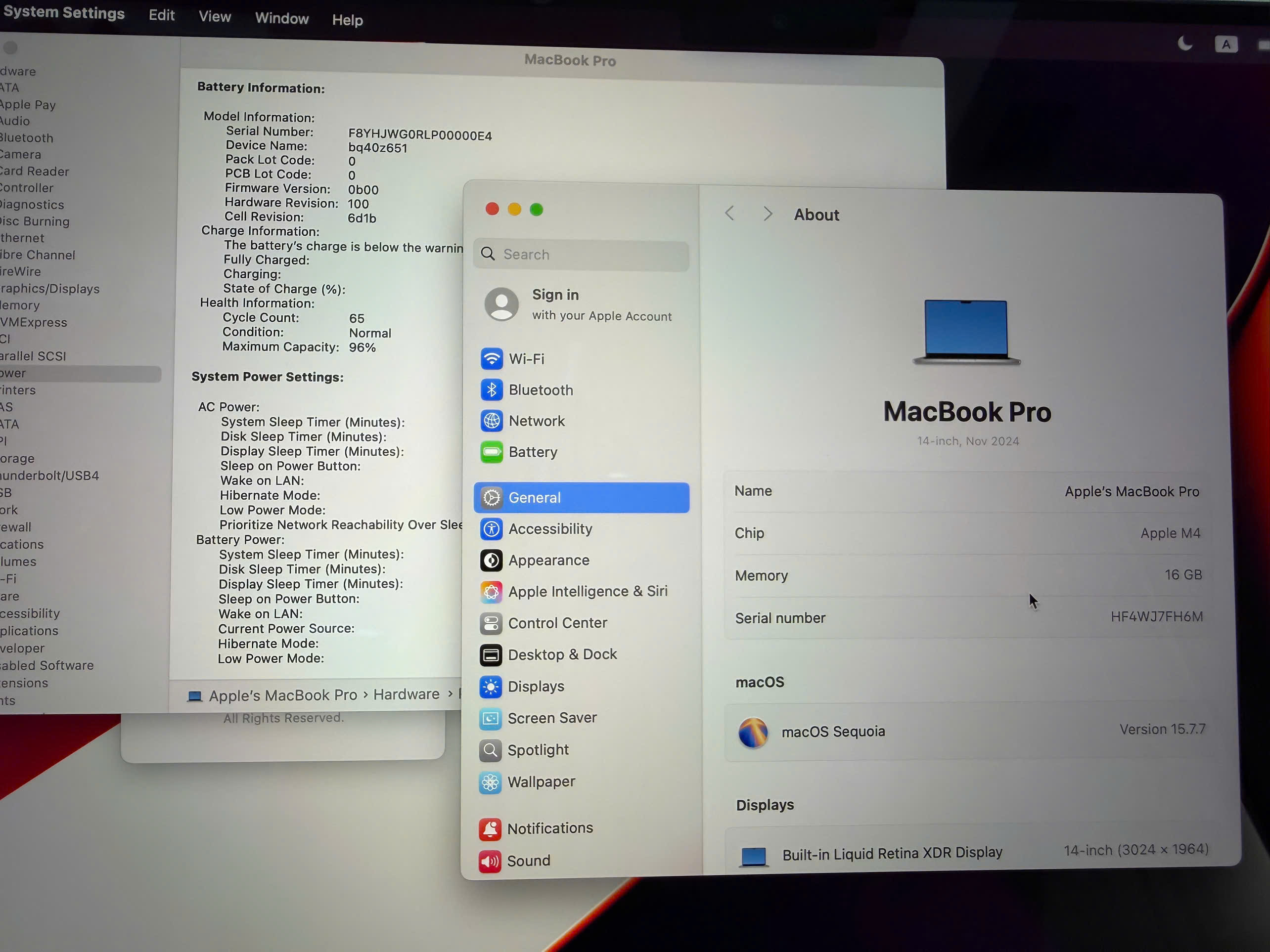The image size is (1270, 952).
Task: Click the 14-inch (3024 × 1964) display text
Action: pyautogui.click(x=1136, y=850)
